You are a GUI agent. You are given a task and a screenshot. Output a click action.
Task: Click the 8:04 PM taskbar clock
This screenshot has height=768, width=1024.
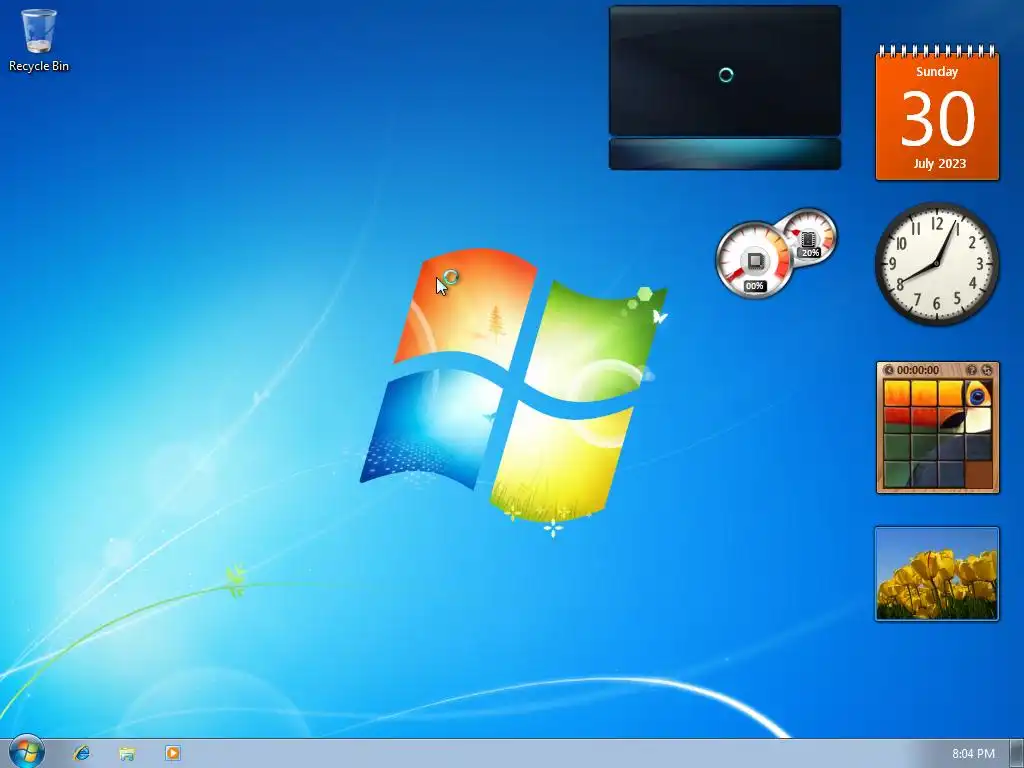point(973,754)
